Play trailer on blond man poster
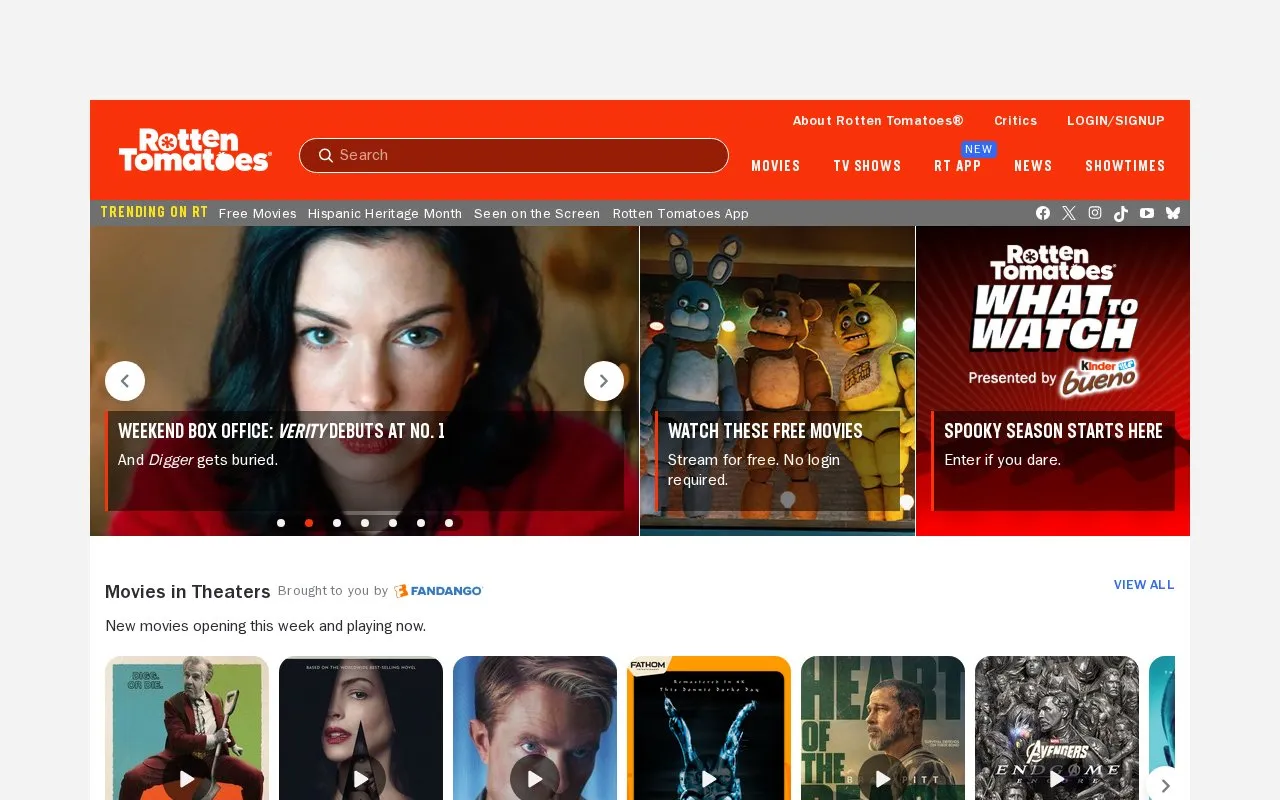Viewport: 1280px width, 800px height. 535,778
